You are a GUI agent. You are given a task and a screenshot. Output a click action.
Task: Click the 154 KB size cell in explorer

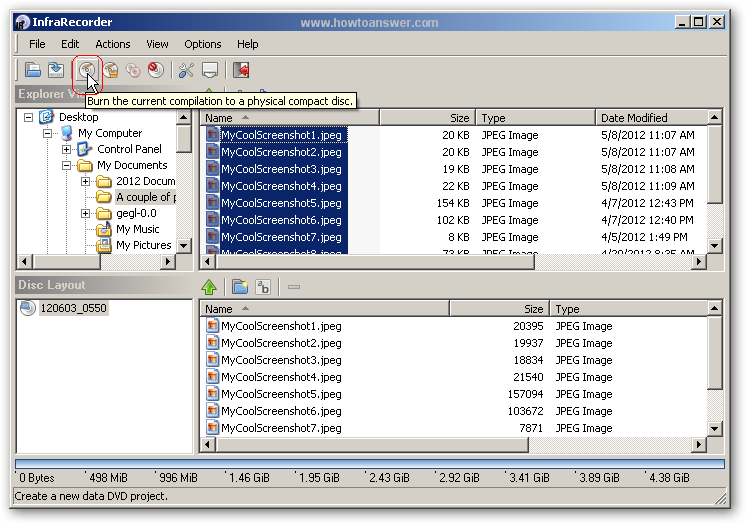click(x=453, y=203)
